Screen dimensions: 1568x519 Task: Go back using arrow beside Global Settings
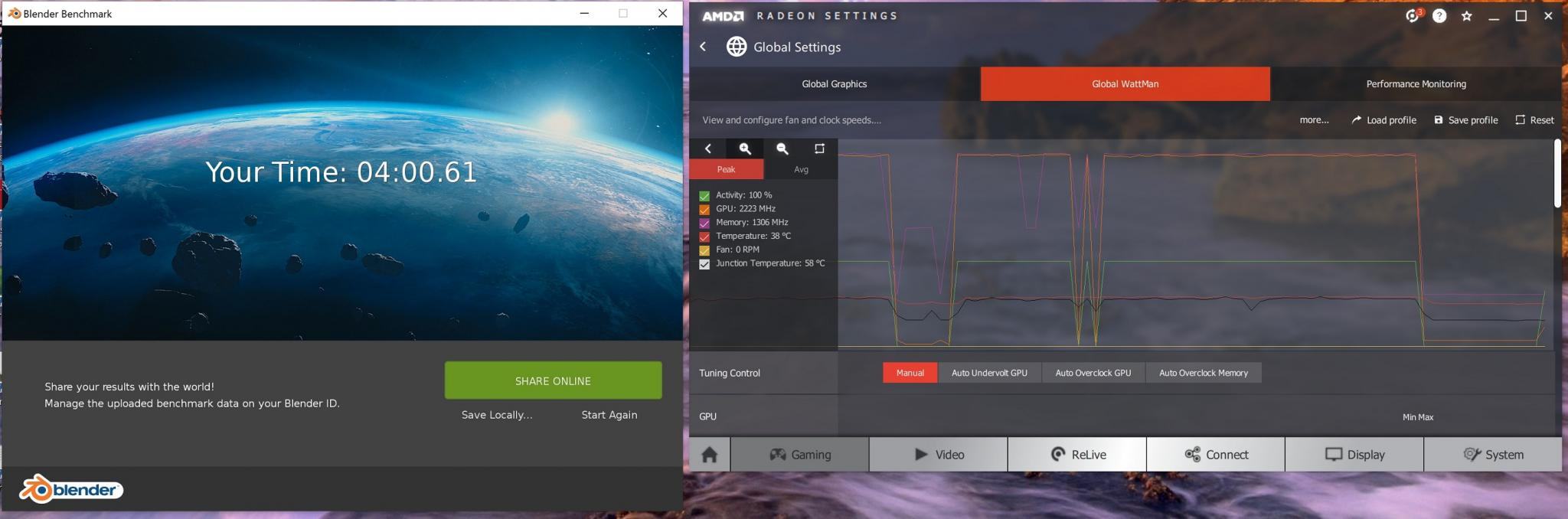[x=703, y=47]
